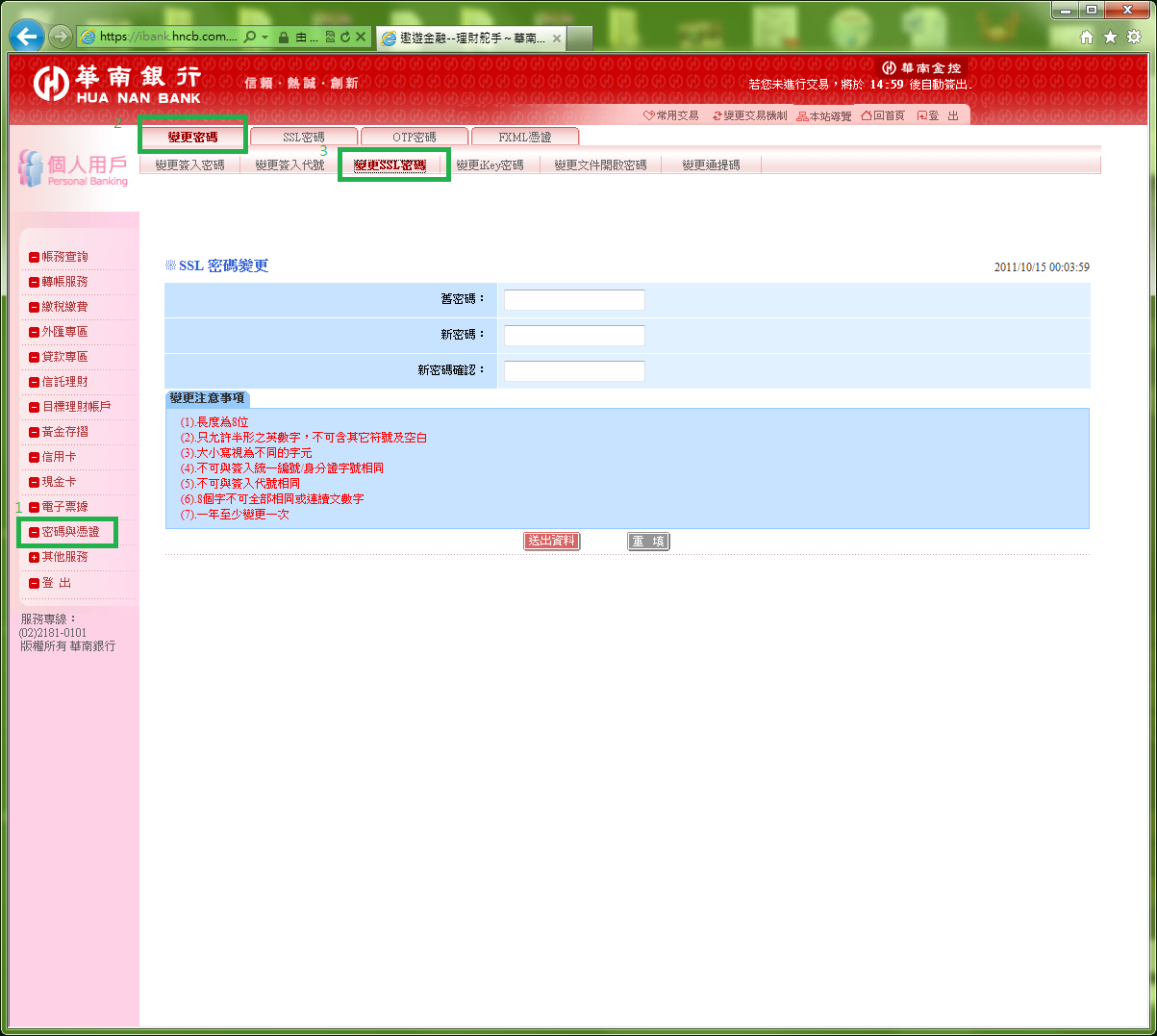This screenshot has width=1157, height=1036.
Task: Select 密碼與憑證 in the sidebar
Action: [70, 532]
